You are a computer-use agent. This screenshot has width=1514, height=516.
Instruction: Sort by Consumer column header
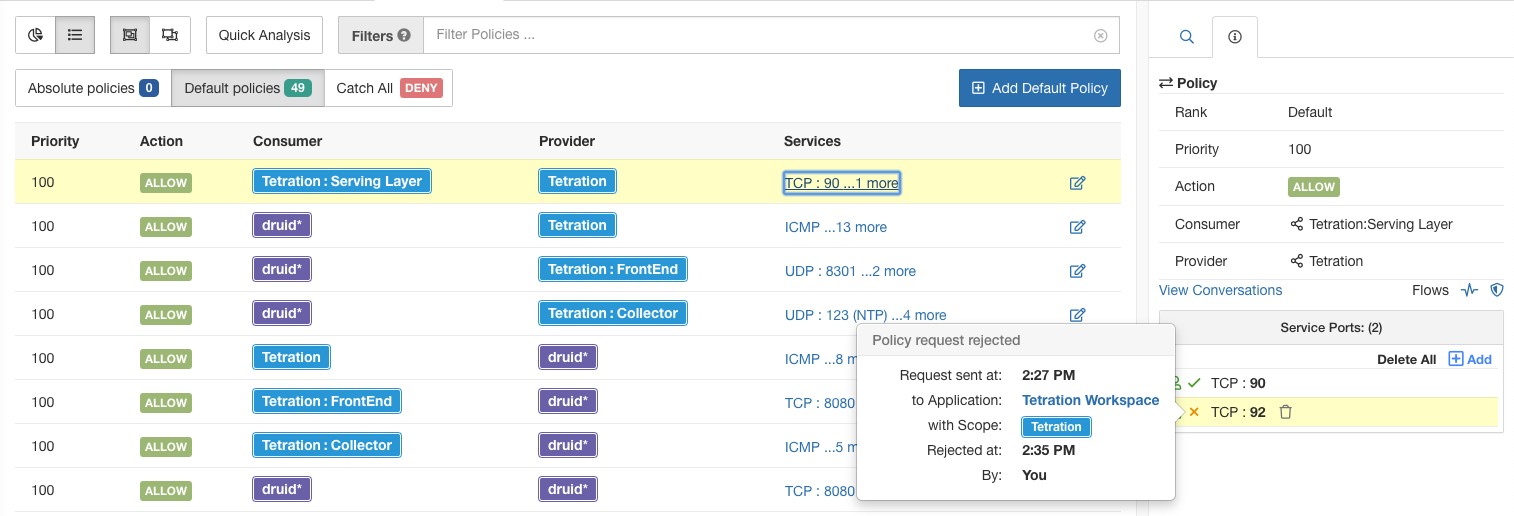[x=288, y=141]
